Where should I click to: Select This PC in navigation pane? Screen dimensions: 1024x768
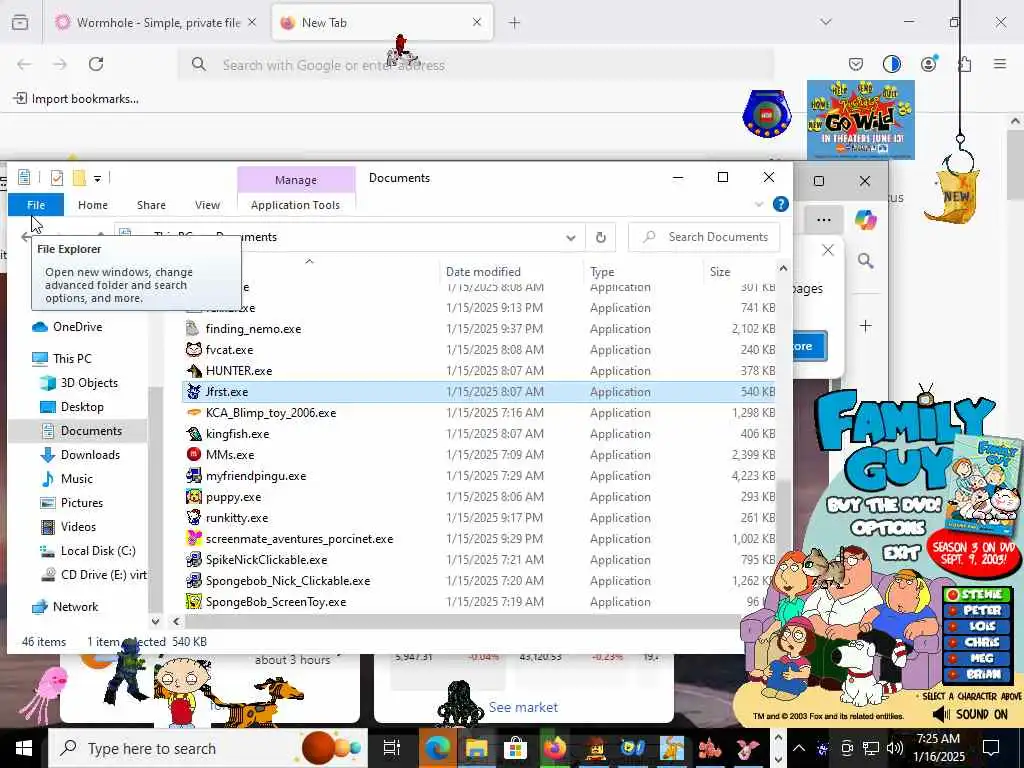(72, 359)
